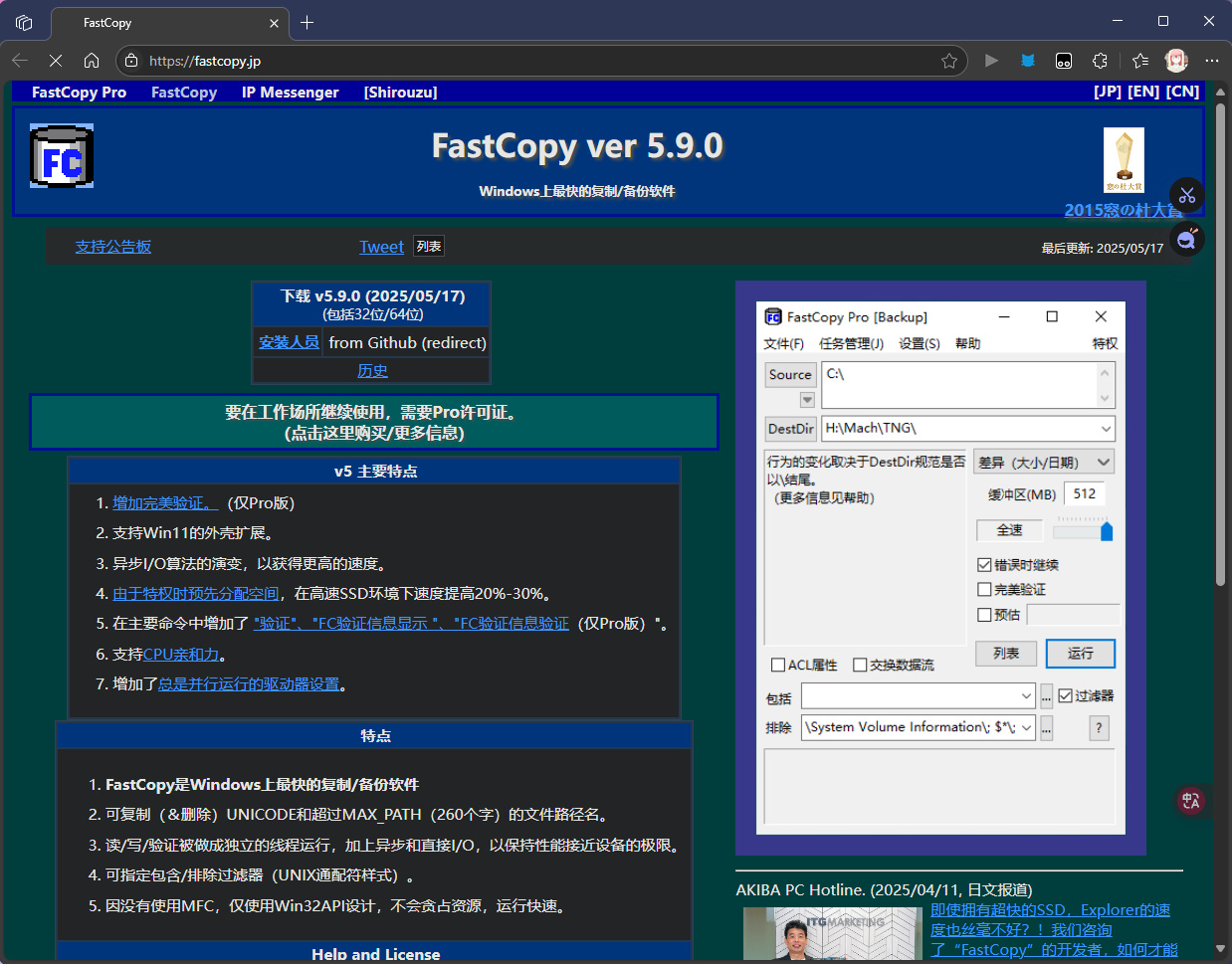Click the golden trophy award image
The width and height of the screenshot is (1232, 964).
click(1124, 159)
